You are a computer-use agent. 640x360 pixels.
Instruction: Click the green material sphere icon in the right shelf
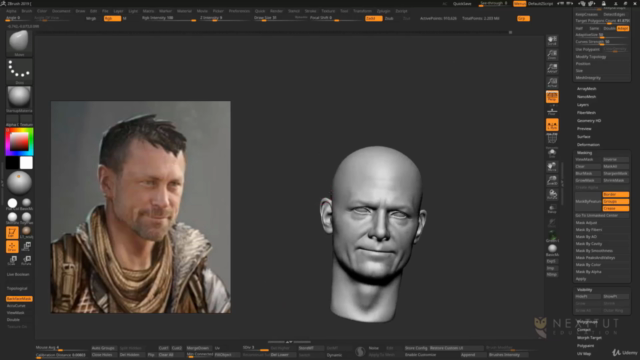(x=552, y=237)
